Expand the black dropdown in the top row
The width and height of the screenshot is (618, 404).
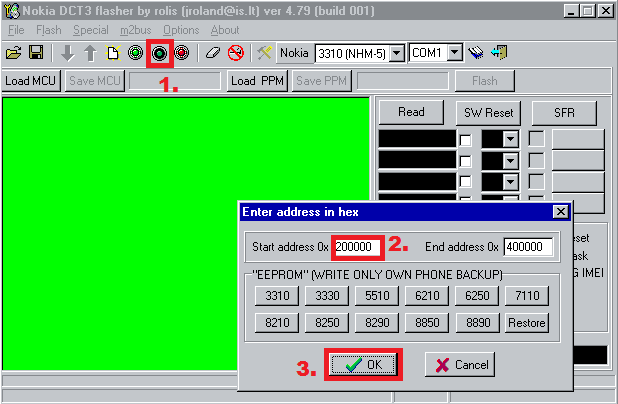[511, 140]
